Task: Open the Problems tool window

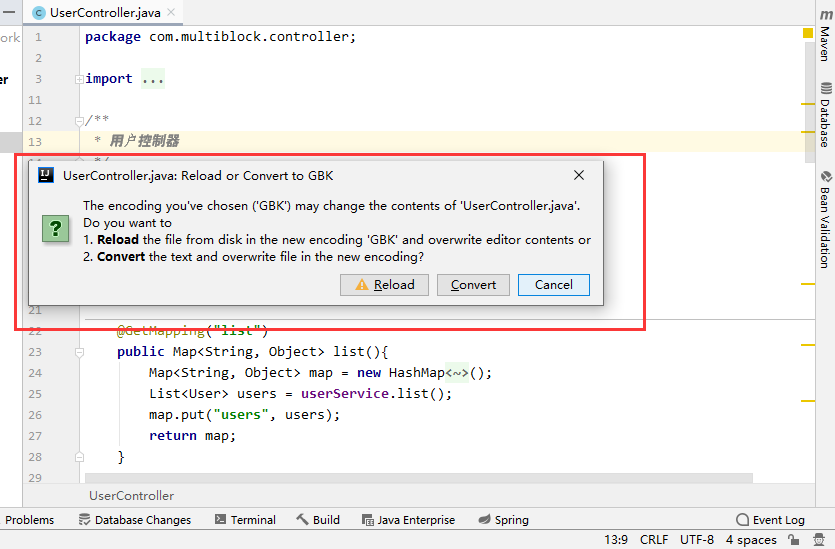Action: click(x=29, y=520)
